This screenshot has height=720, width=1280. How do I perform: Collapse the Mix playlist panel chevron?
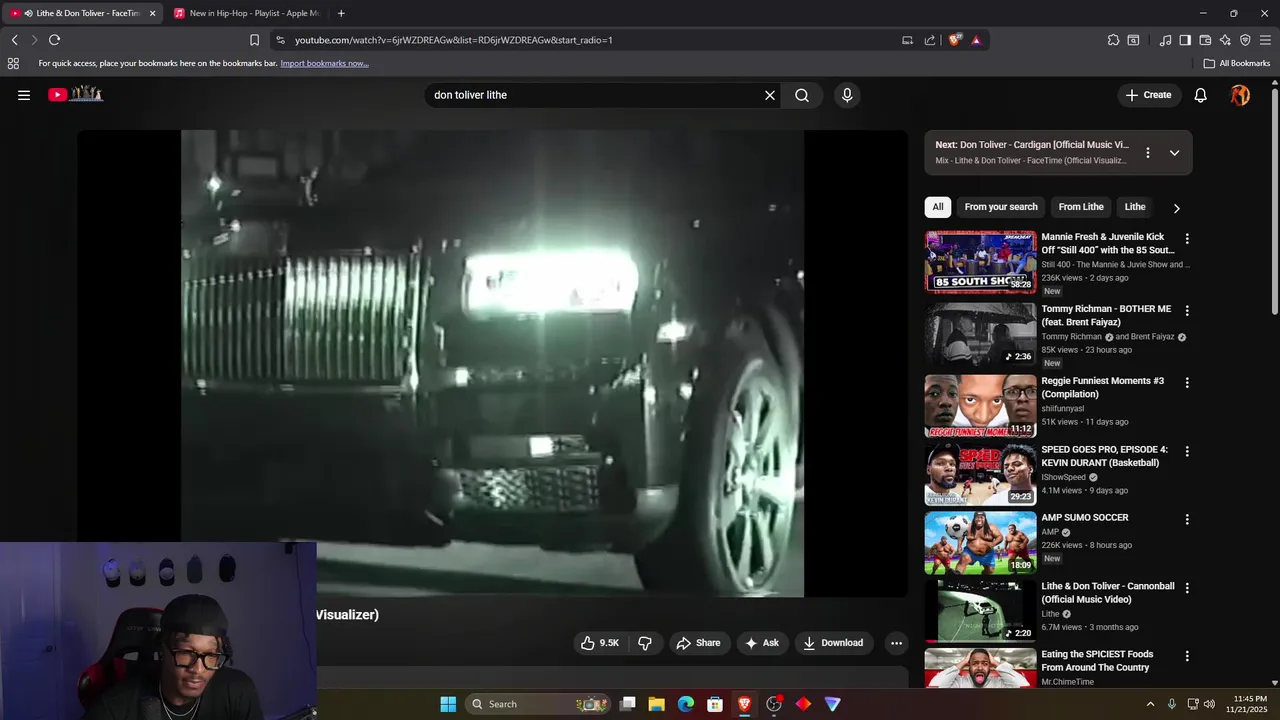(1174, 153)
